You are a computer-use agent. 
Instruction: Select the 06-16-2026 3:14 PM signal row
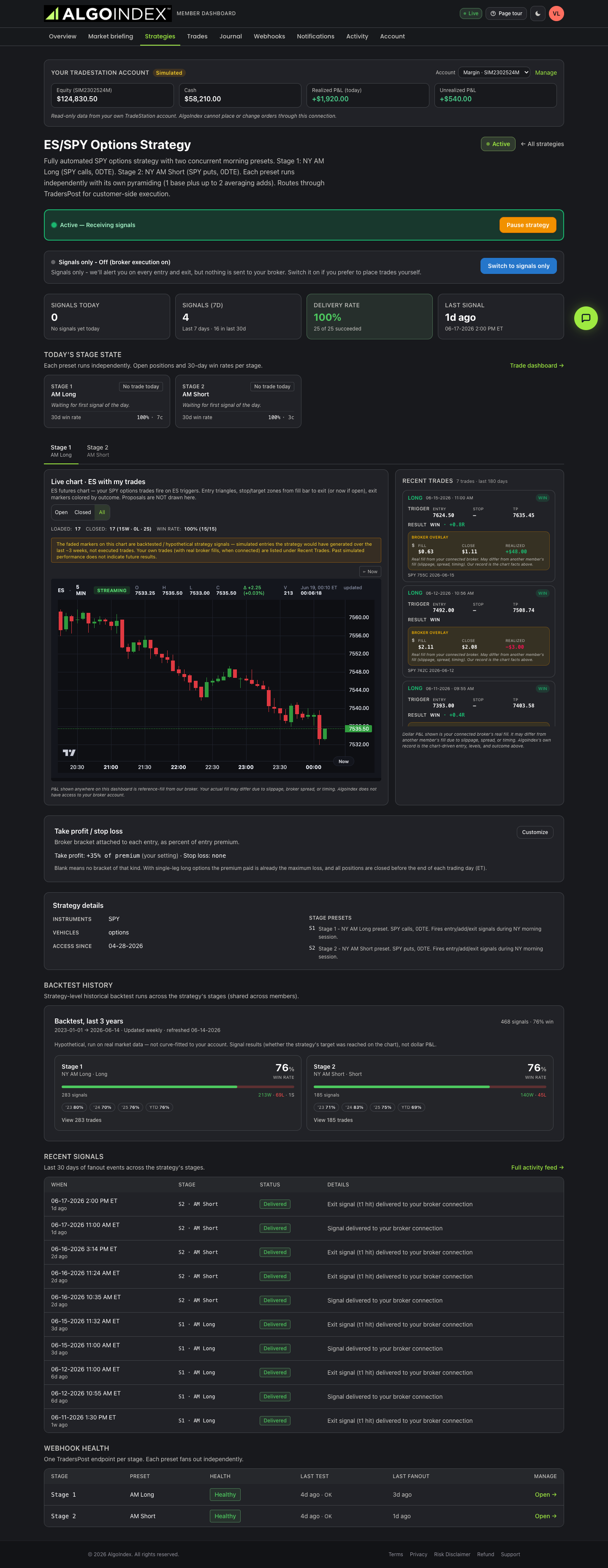coord(304,1252)
